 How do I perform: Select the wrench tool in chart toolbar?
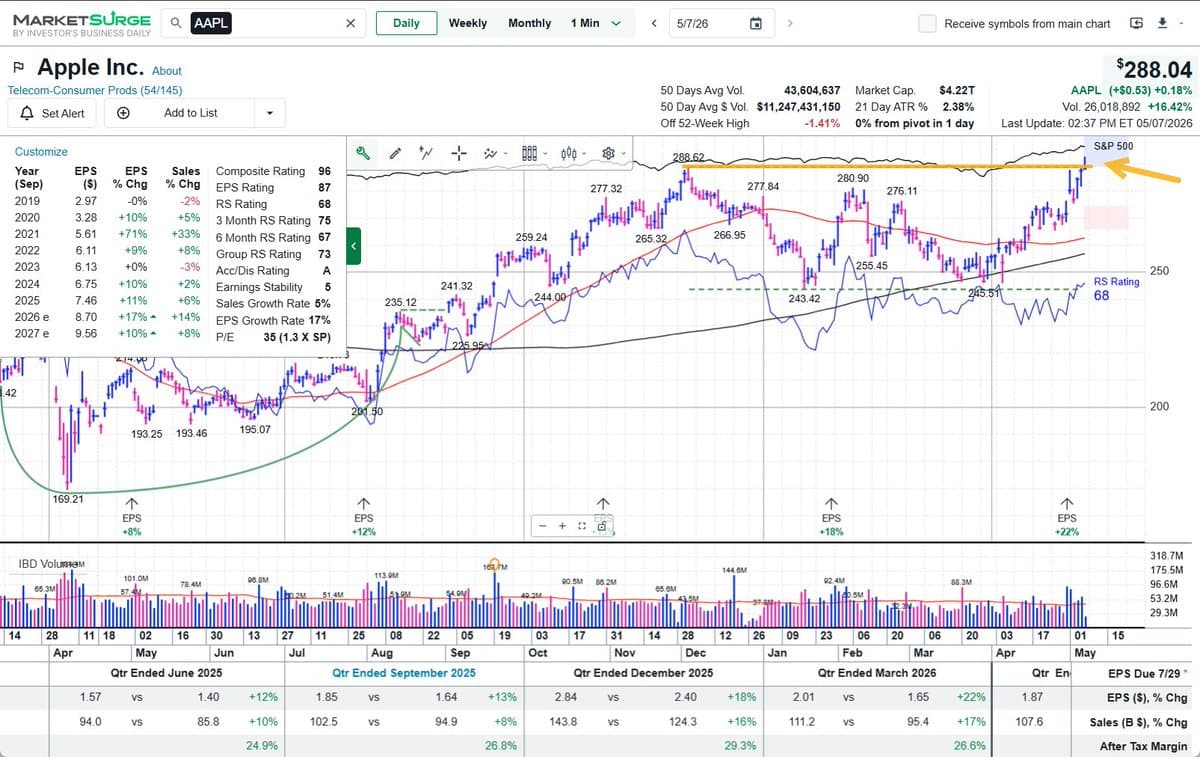click(x=364, y=153)
